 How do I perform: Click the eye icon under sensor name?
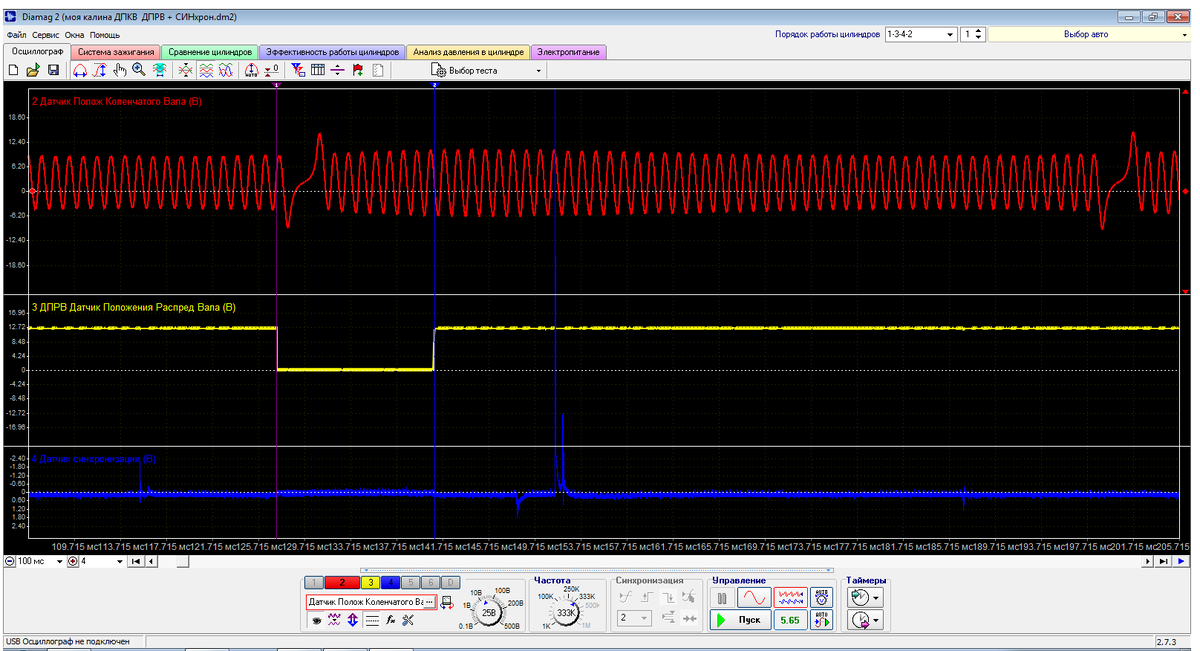point(317,620)
